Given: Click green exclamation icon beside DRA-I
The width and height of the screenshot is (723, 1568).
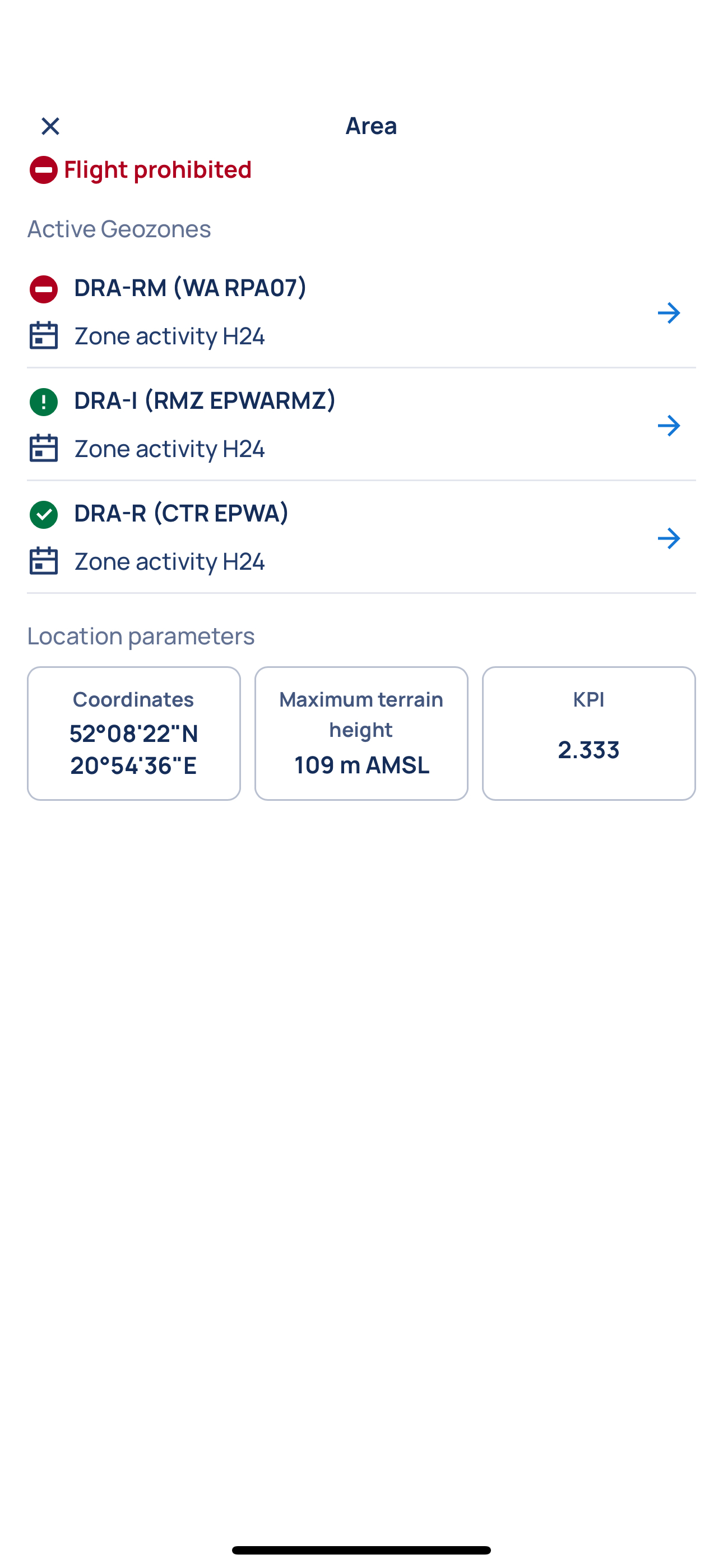Looking at the screenshot, I should [x=43, y=402].
